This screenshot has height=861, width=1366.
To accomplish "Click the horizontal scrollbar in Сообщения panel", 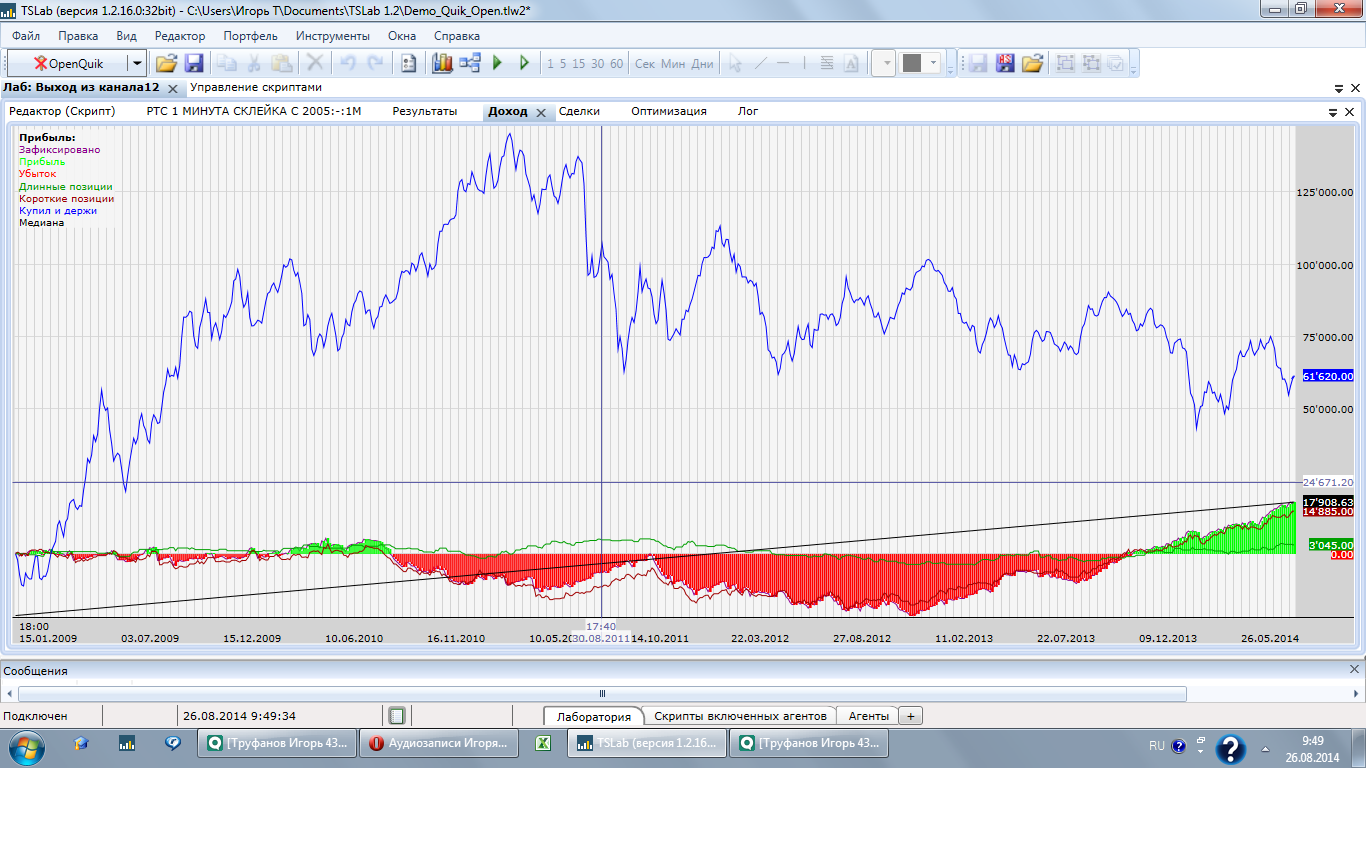I will 602,693.
